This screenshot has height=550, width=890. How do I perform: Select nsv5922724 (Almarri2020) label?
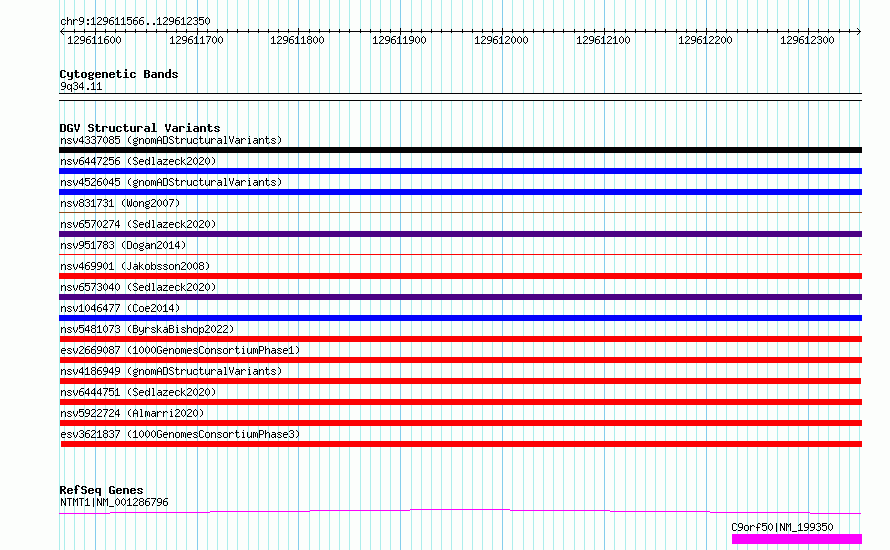tap(132, 413)
